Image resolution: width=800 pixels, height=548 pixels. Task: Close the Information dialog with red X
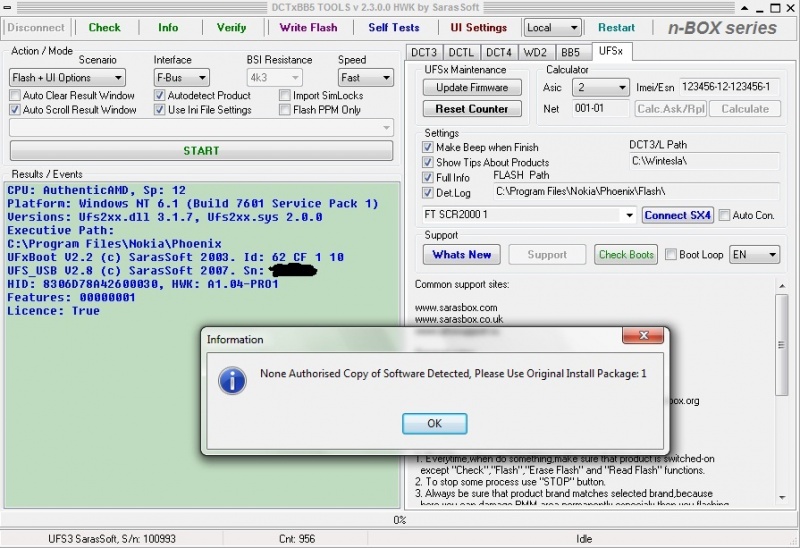[643, 335]
